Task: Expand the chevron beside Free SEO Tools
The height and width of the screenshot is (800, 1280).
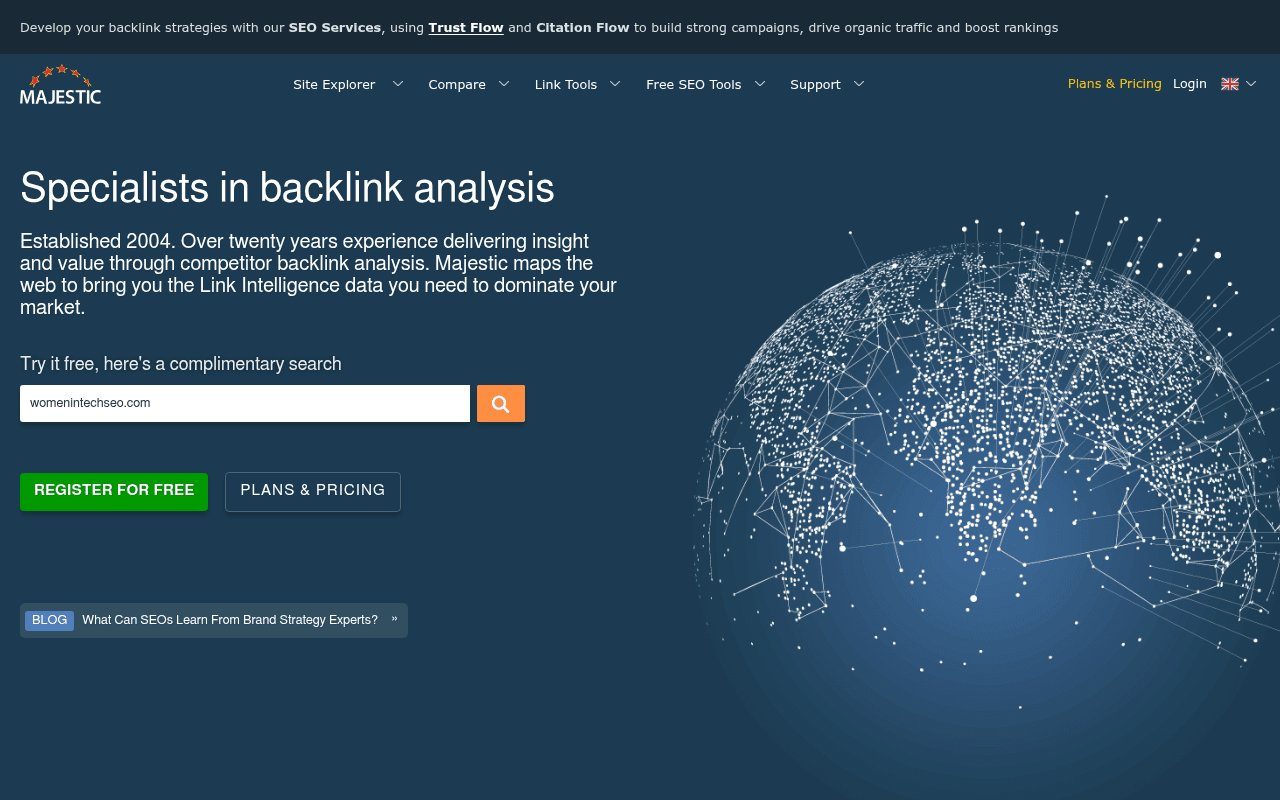Action: pyautogui.click(x=760, y=84)
